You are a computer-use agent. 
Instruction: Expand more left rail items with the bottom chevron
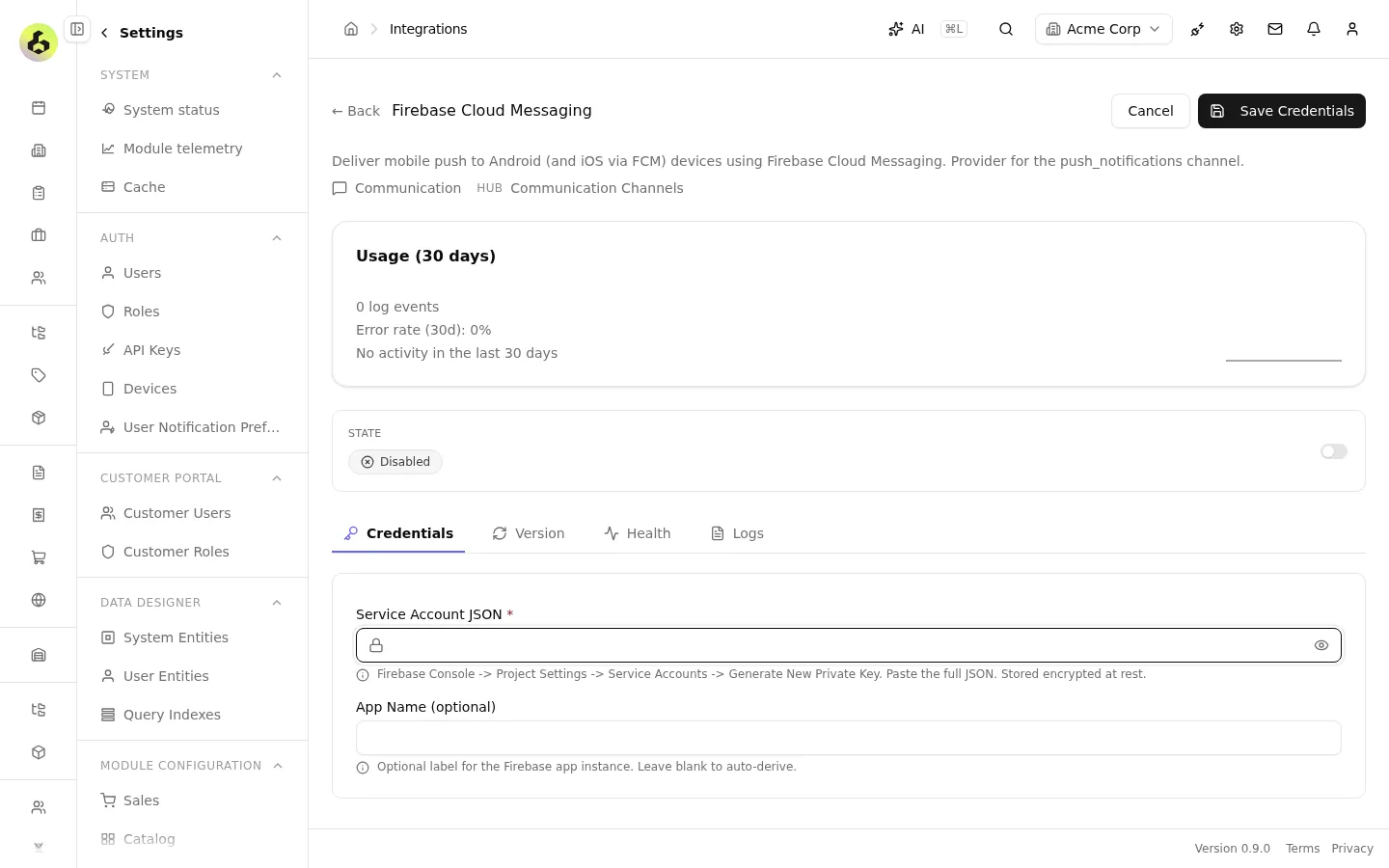pyautogui.click(x=39, y=847)
